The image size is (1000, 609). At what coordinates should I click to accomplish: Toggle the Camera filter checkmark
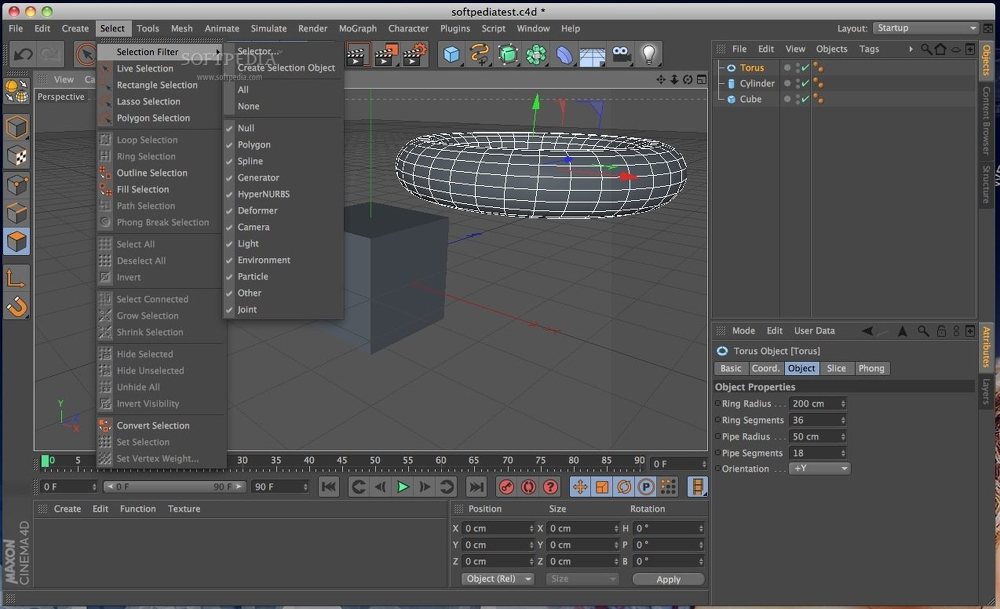[230, 227]
